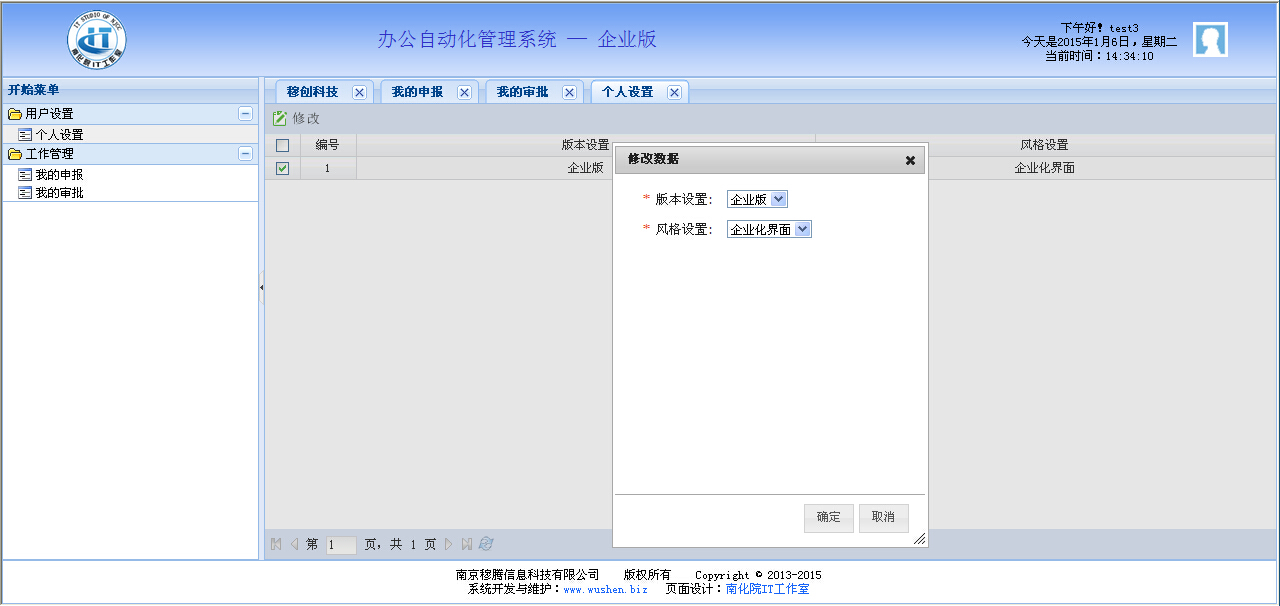Switch to the 我的审批 tab
The image size is (1280, 606).
click(522, 92)
